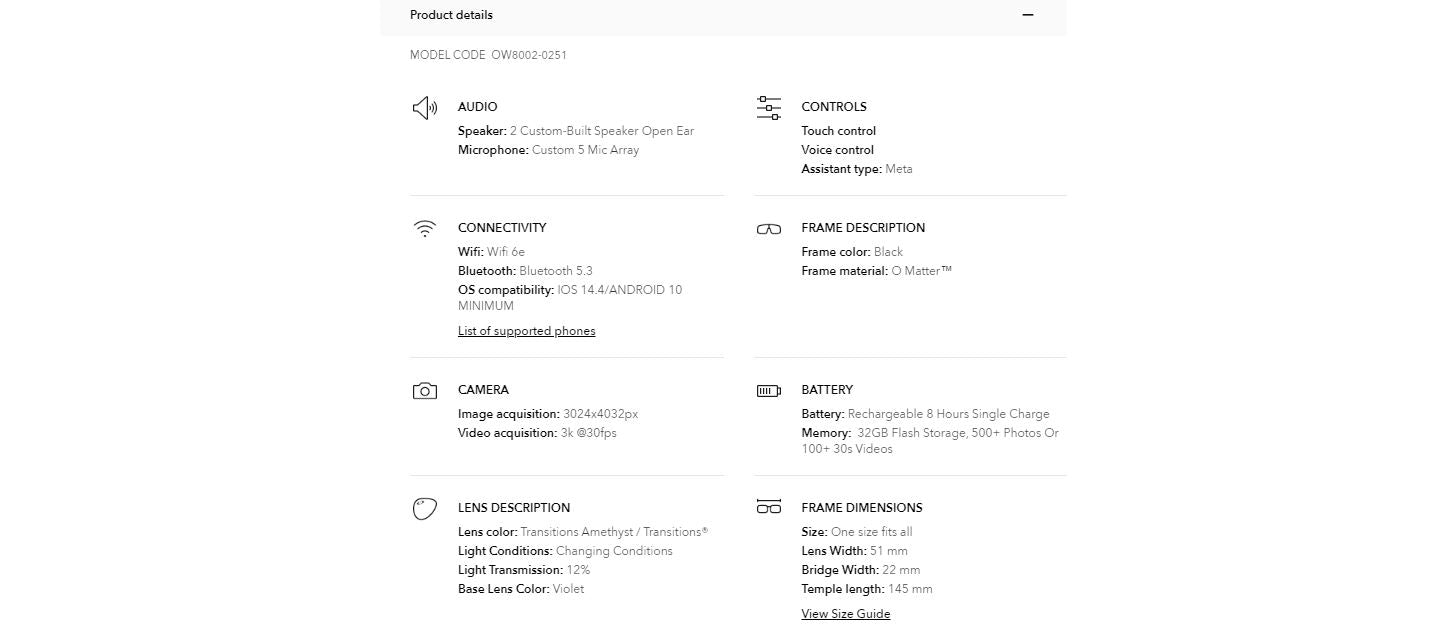Viewport: 1454px width, 636px height.
Task: Click the CONNECTIVITY section heading
Action: coord(502,228)
